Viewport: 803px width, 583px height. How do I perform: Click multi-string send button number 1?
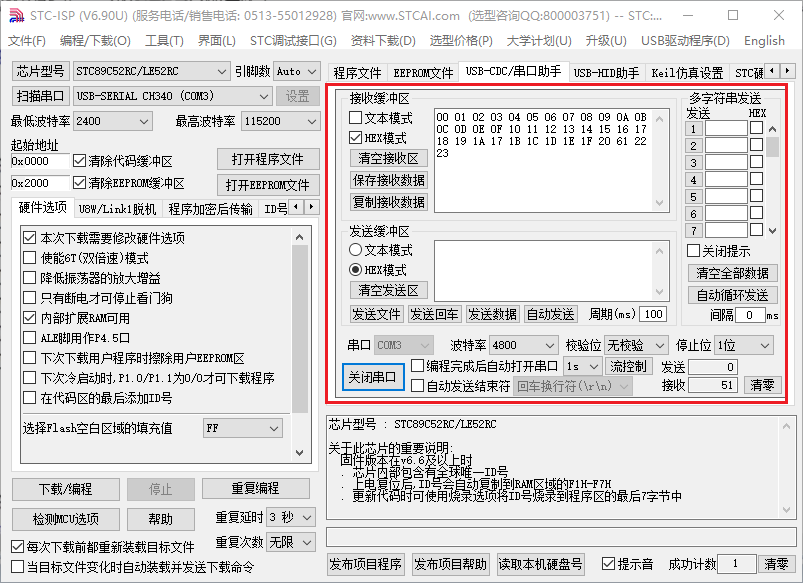(x=693, y=128)
